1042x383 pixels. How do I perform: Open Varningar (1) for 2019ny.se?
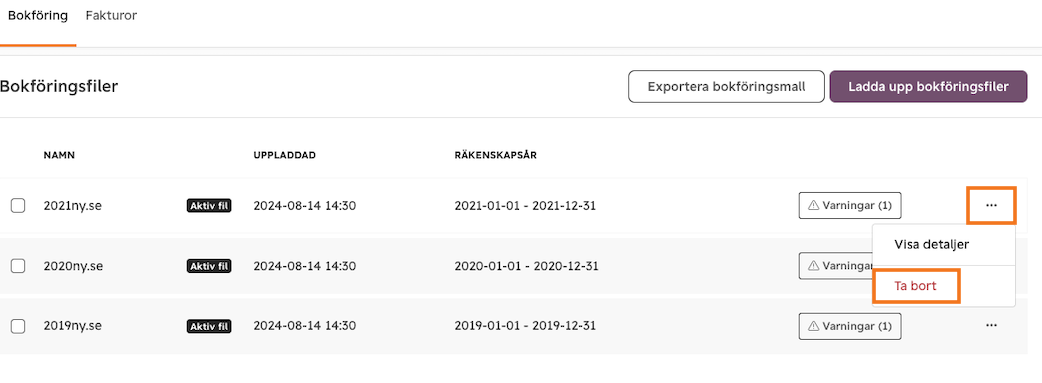pyautogui.click(x=850, y=326)
